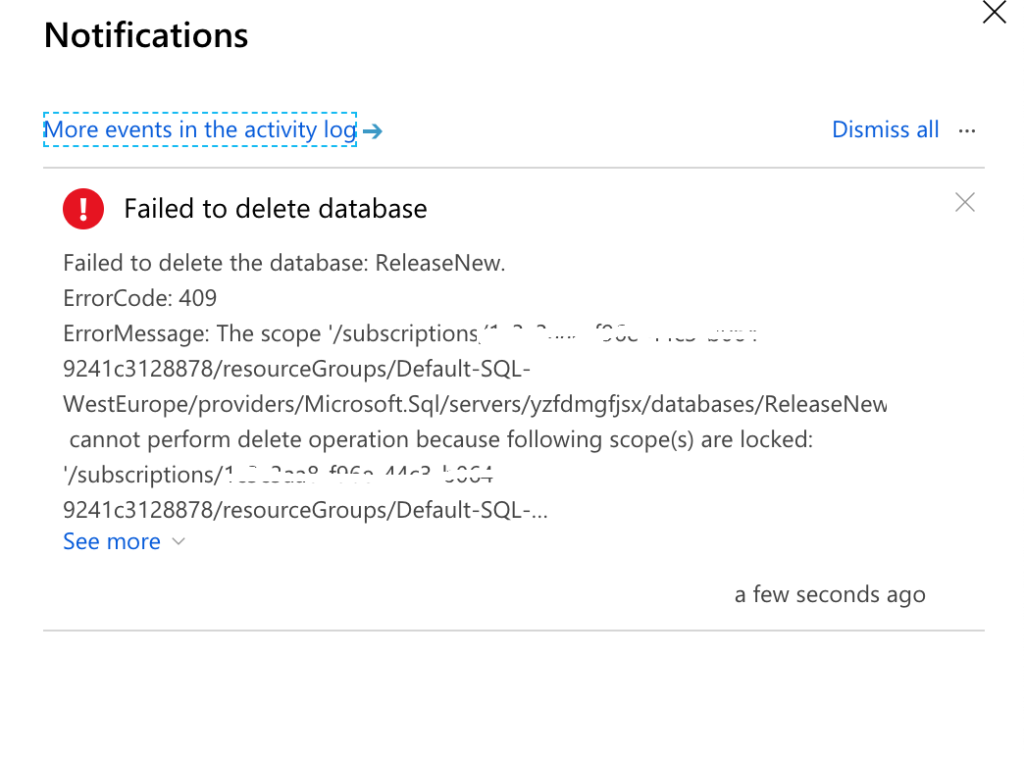Viewport: 1024px width, 759px height.
Task: Click the timestamp reading a few seconds ago
Action: tap(829, 594)
